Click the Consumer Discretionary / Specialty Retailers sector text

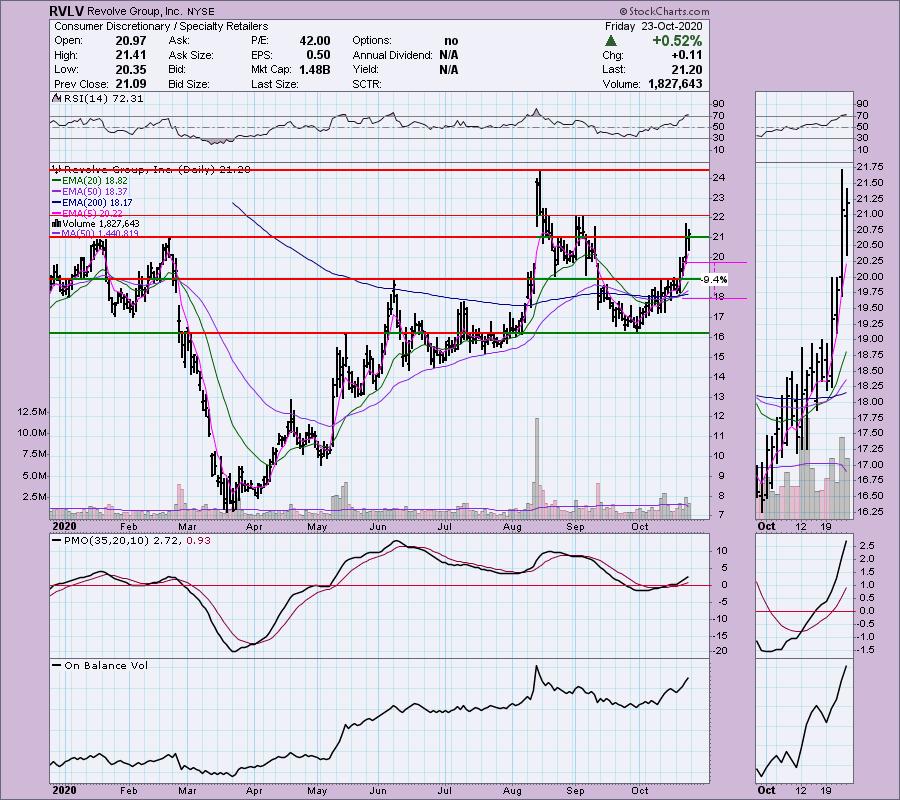[161, 26]
